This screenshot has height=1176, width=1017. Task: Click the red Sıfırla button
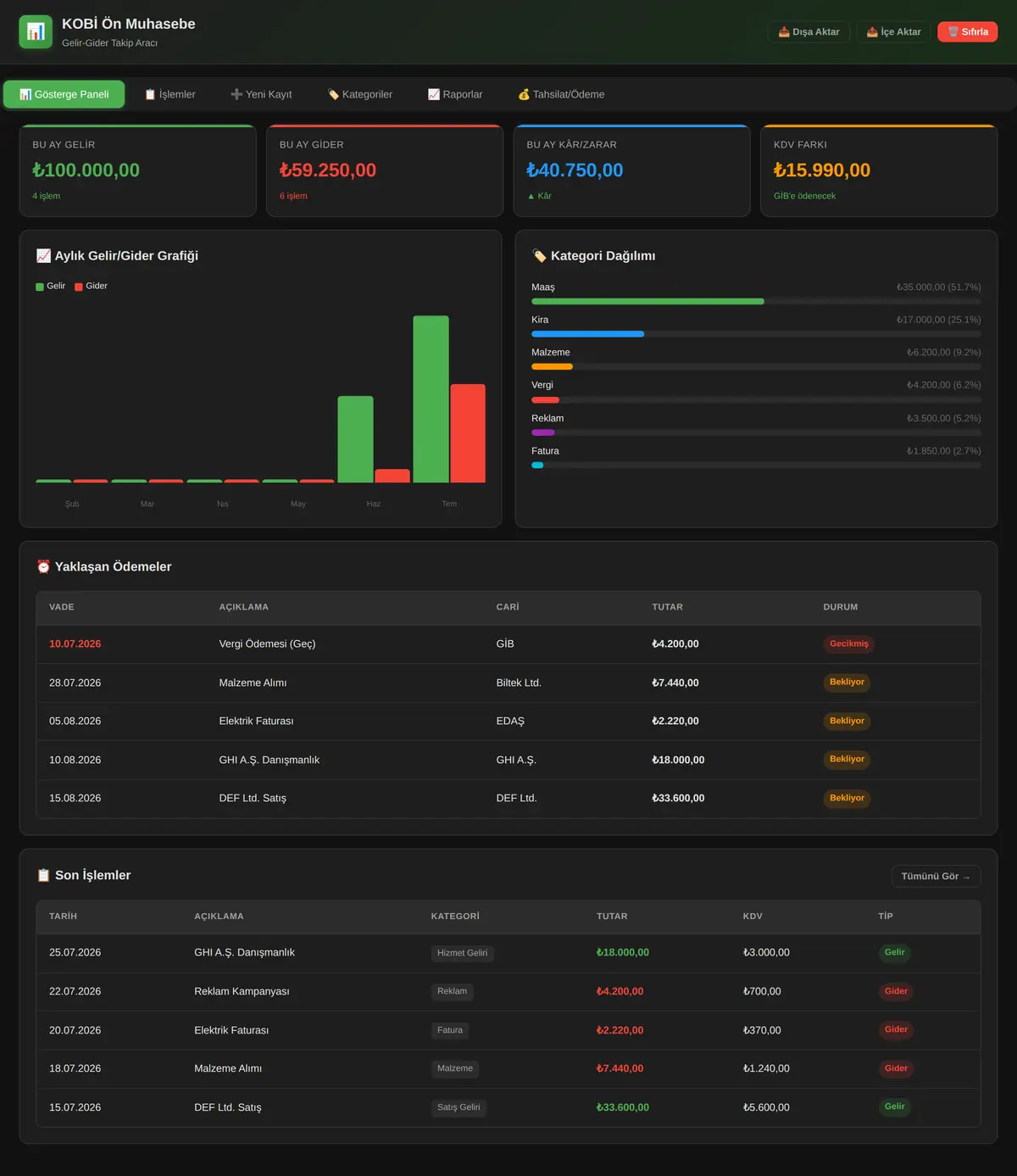tap(968, 32)
